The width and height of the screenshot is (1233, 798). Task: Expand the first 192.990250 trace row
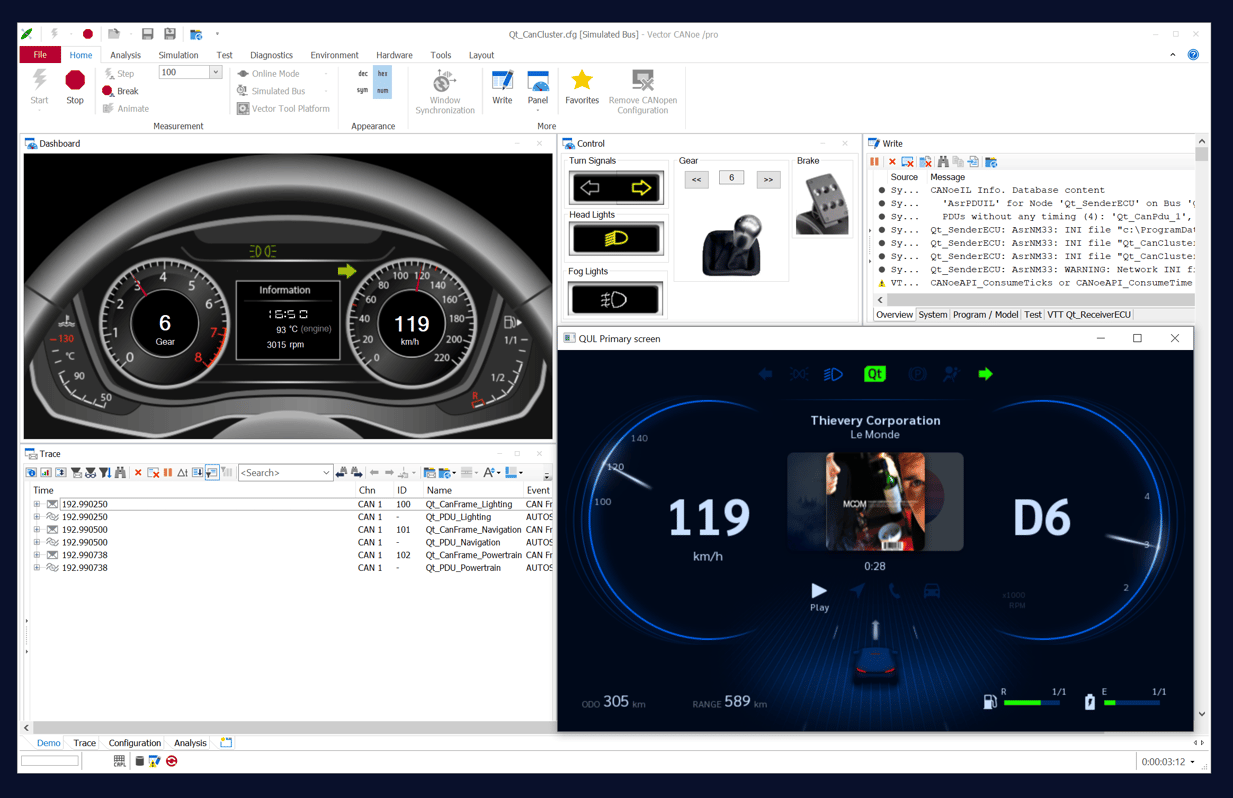(34, 503)
